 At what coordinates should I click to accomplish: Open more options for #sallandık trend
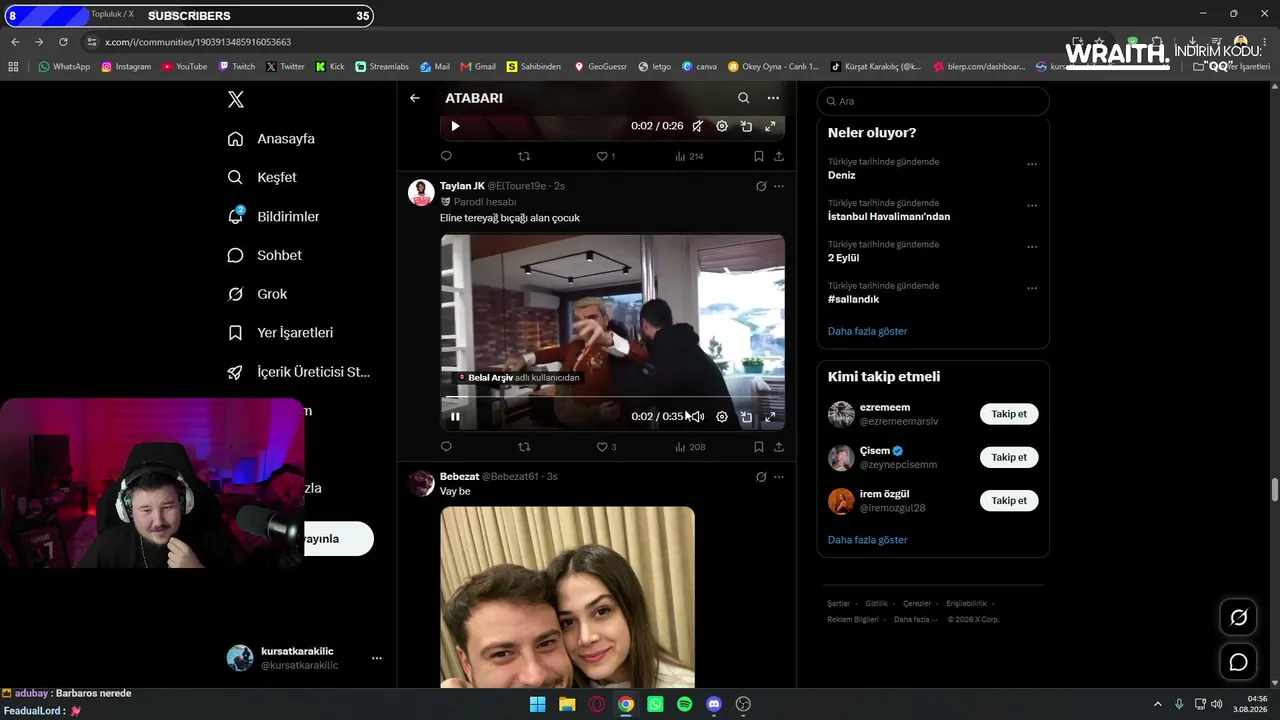point(1032,288)
